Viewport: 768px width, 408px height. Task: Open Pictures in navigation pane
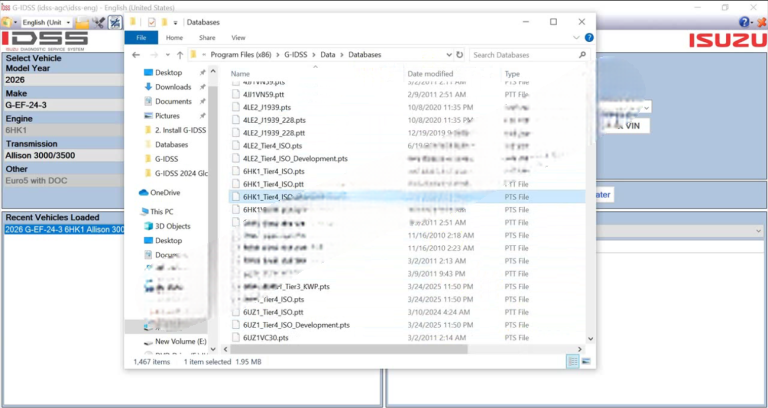coord(167,116)
